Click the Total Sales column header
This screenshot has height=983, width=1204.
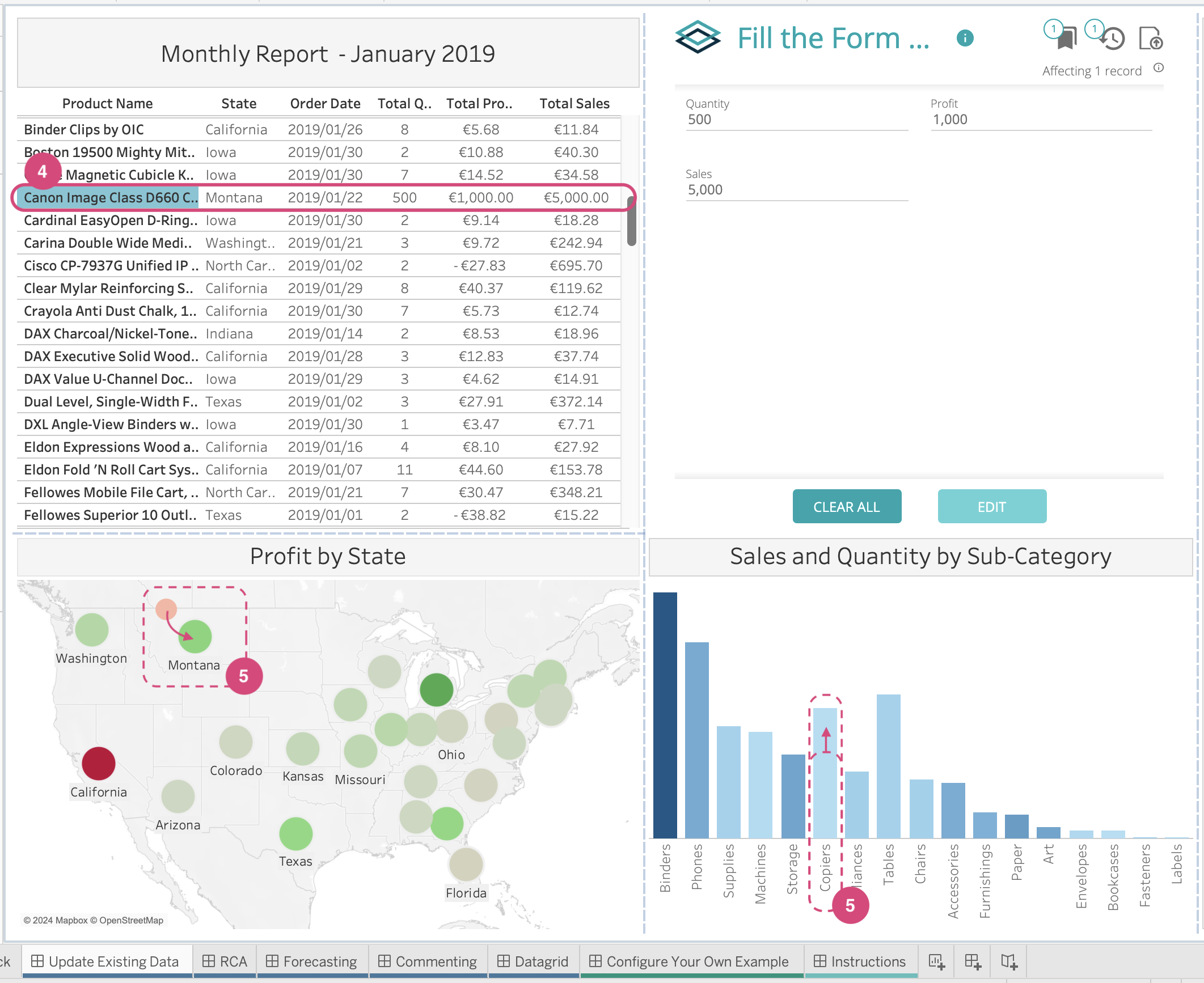(x=574, y=104)
